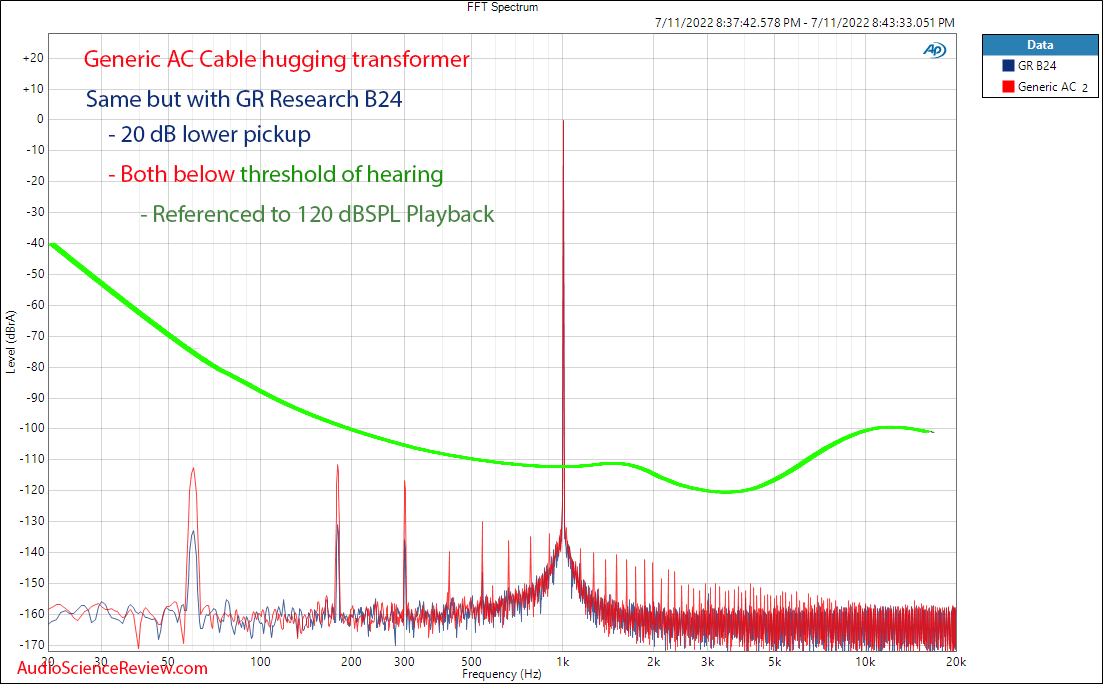Select the blue GR B24 legend swatch

[1008, 66]
